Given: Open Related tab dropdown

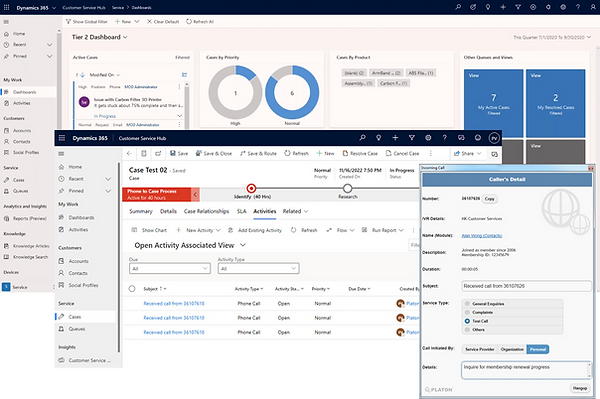Looking at the screenshot, I should 295,211.
